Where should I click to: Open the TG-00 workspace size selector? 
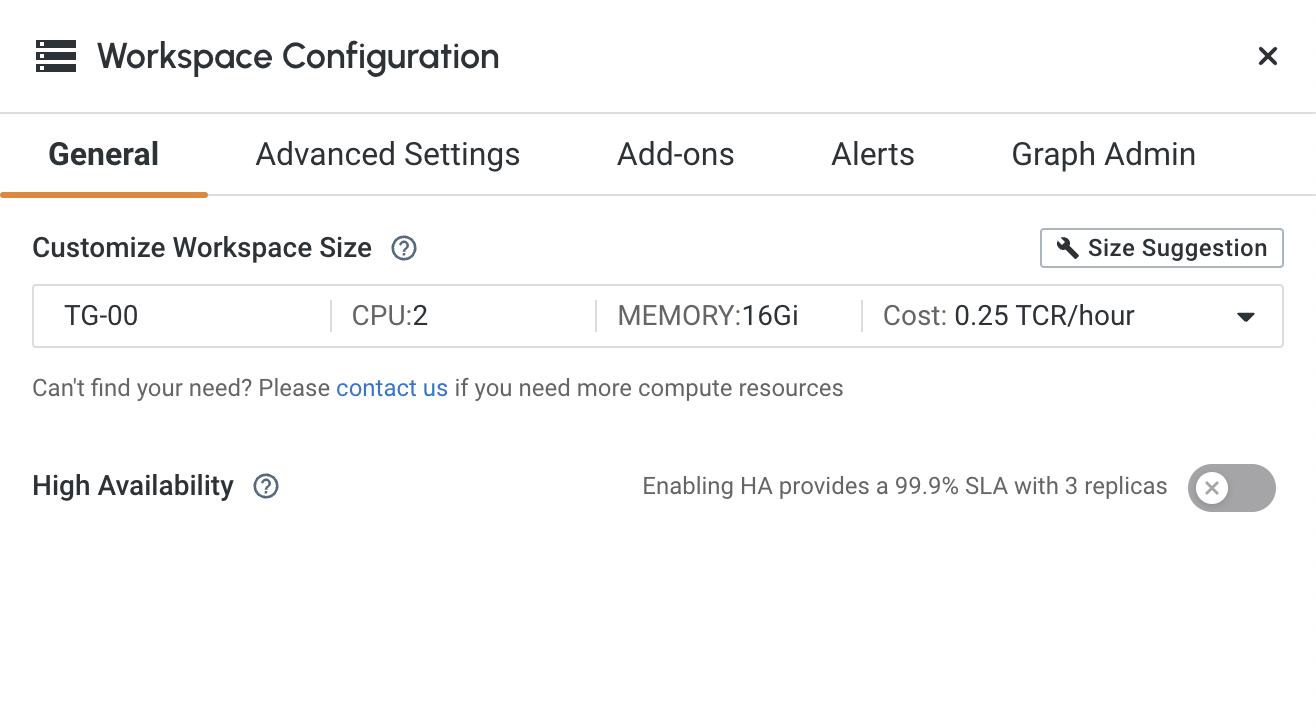coord(102,316)
